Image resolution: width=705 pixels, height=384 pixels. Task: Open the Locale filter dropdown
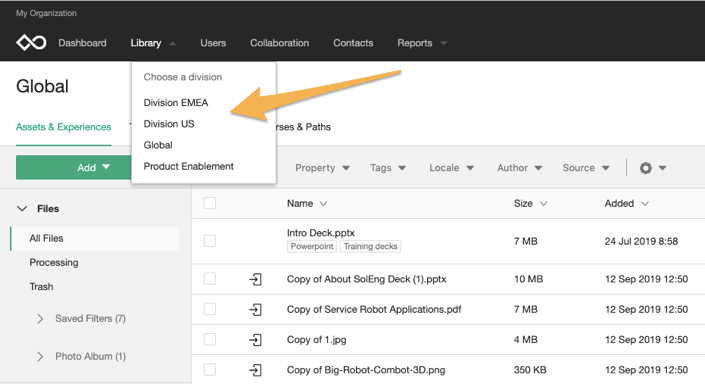451,168
